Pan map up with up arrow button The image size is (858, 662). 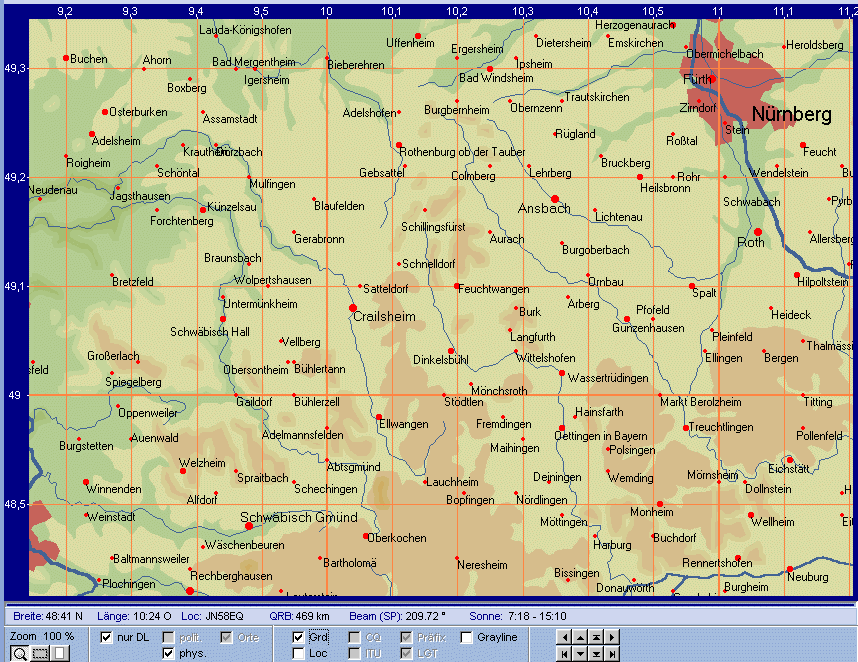(580, 637)
